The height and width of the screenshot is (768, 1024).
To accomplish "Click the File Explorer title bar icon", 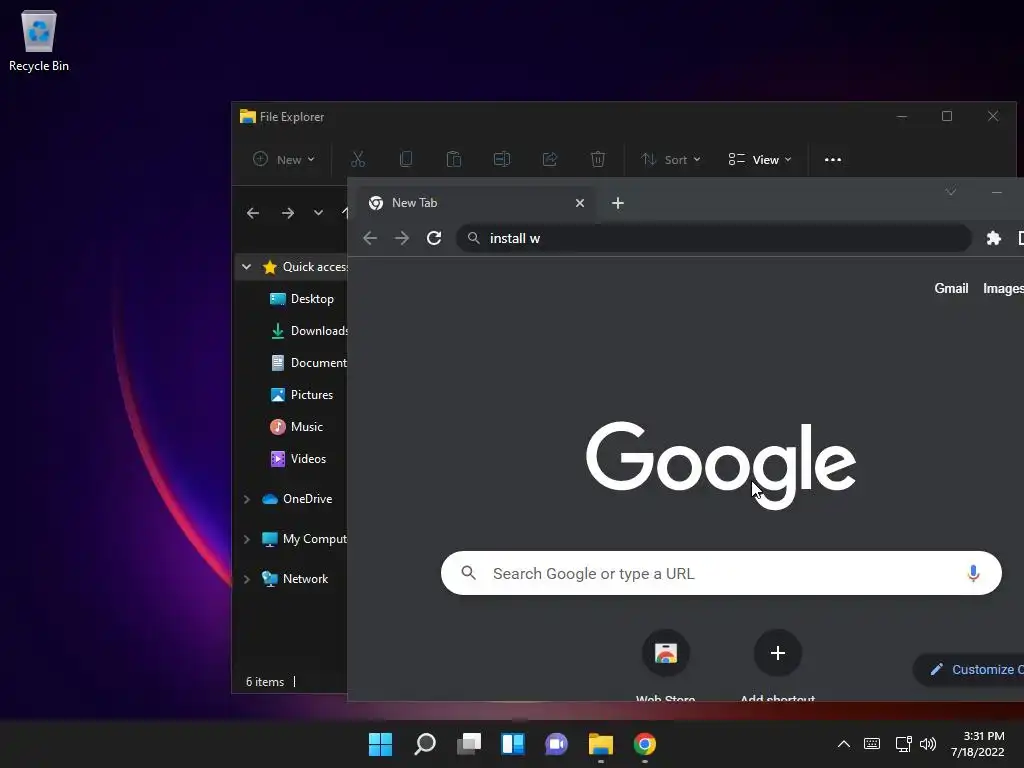I will point(248,116).
